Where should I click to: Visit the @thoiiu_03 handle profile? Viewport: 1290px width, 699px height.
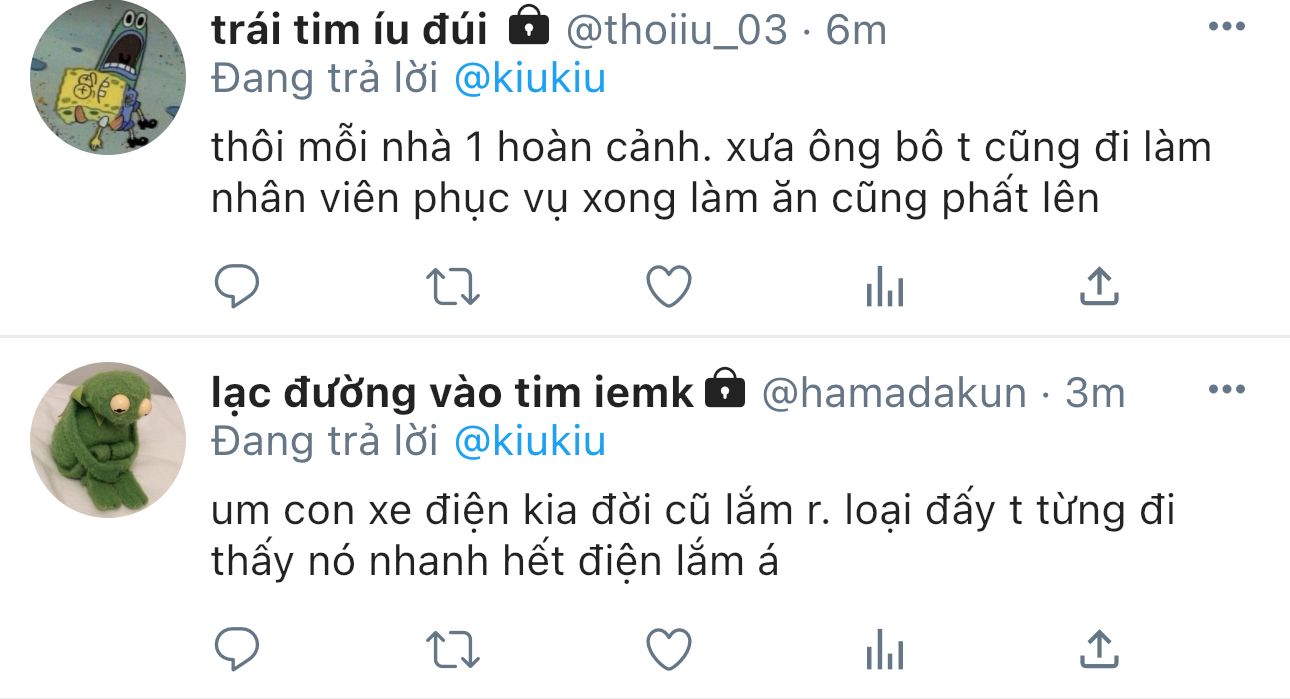[x=677, y=31]
